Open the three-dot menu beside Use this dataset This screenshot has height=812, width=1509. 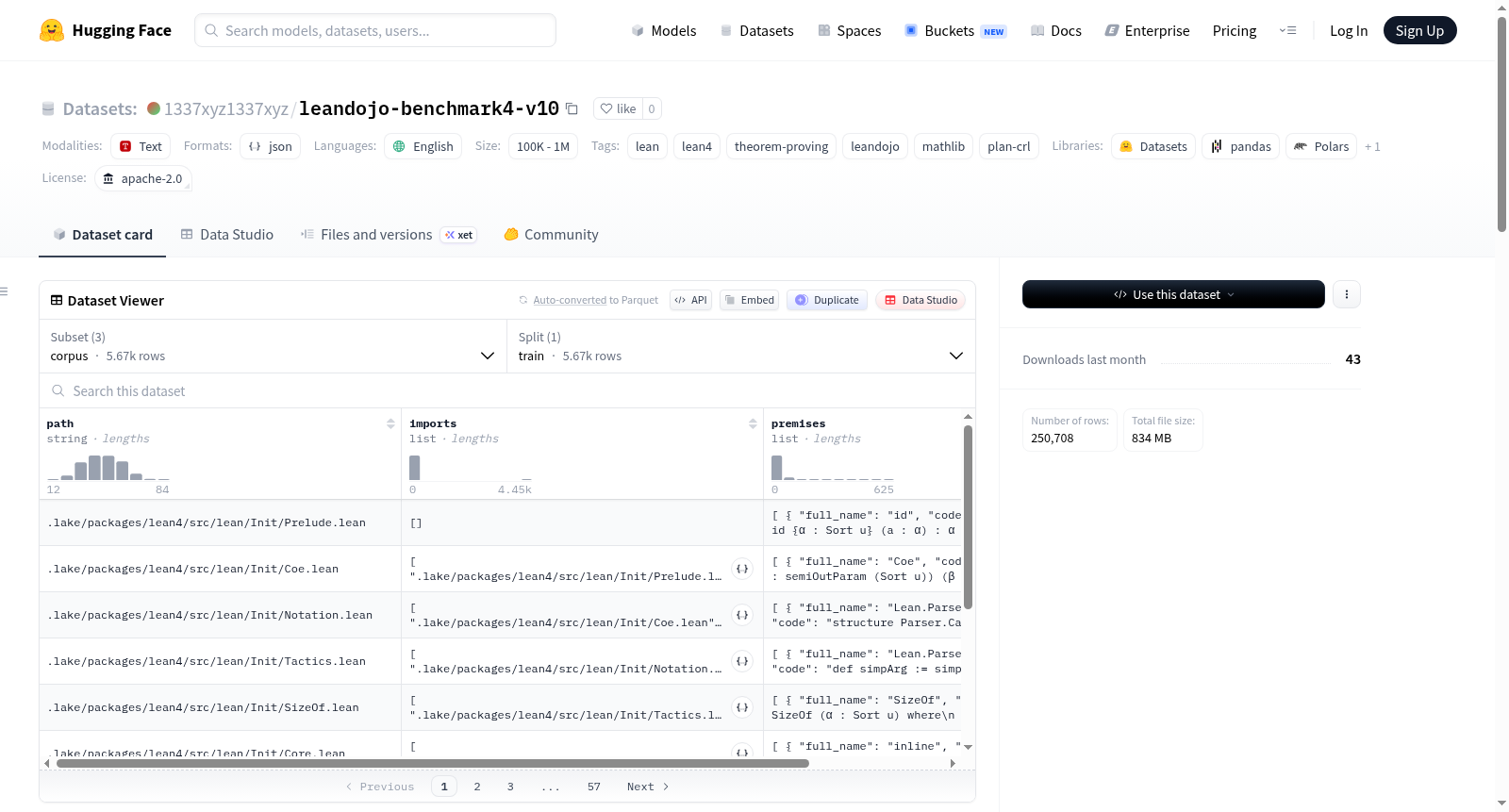(1347, 294)
